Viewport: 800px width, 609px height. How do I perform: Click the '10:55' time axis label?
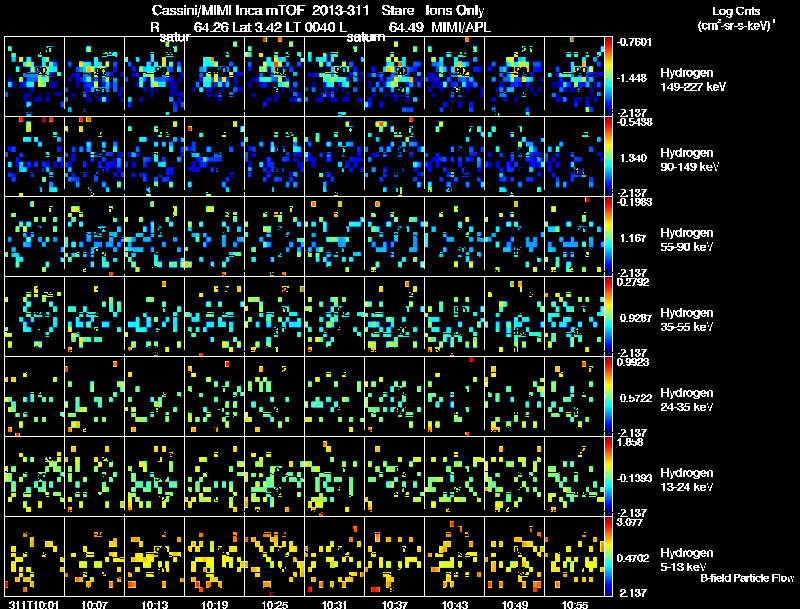tap(575, 604)
